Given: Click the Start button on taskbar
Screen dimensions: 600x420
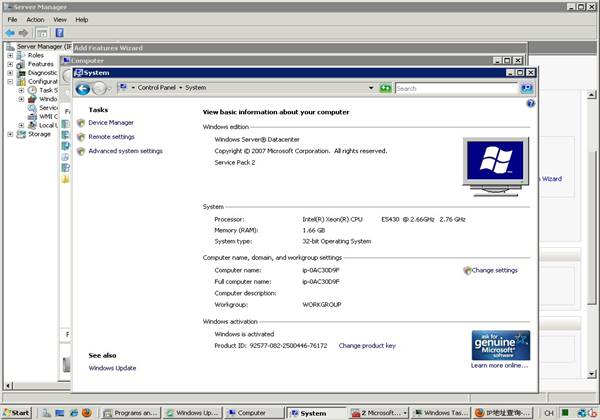Looking at the screenshot, I should click(x=17, y=412).
